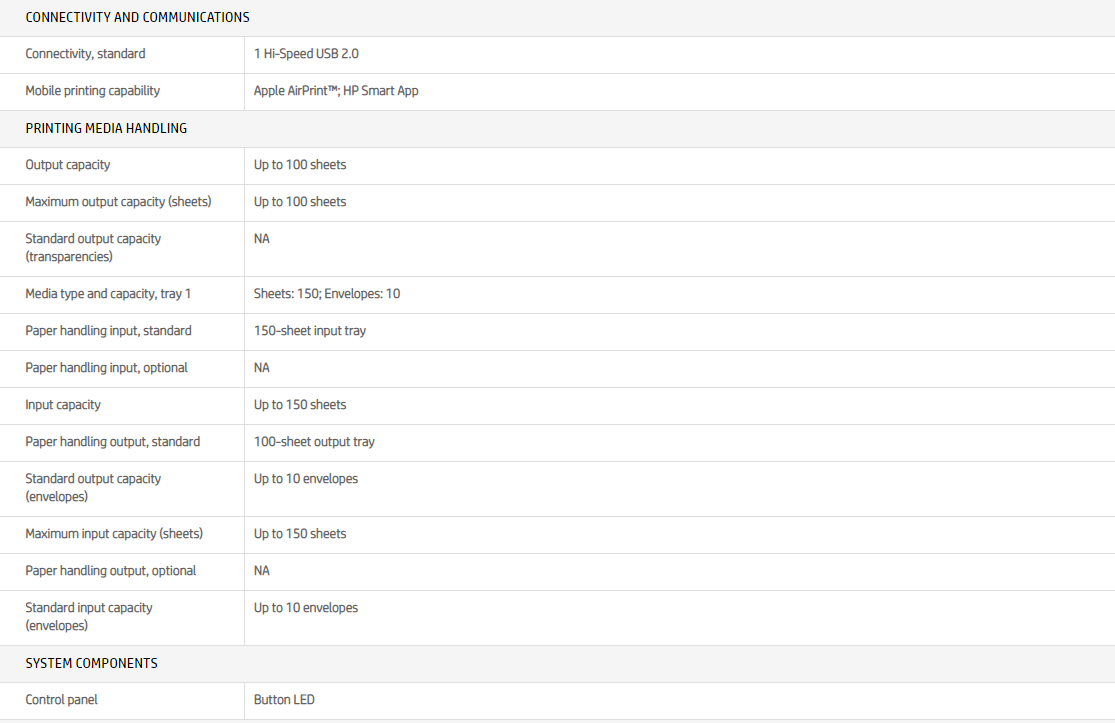Select the "Connectivity, standard" row label
The width and height of the screenshot is (1115, 723).
(85, 54)
